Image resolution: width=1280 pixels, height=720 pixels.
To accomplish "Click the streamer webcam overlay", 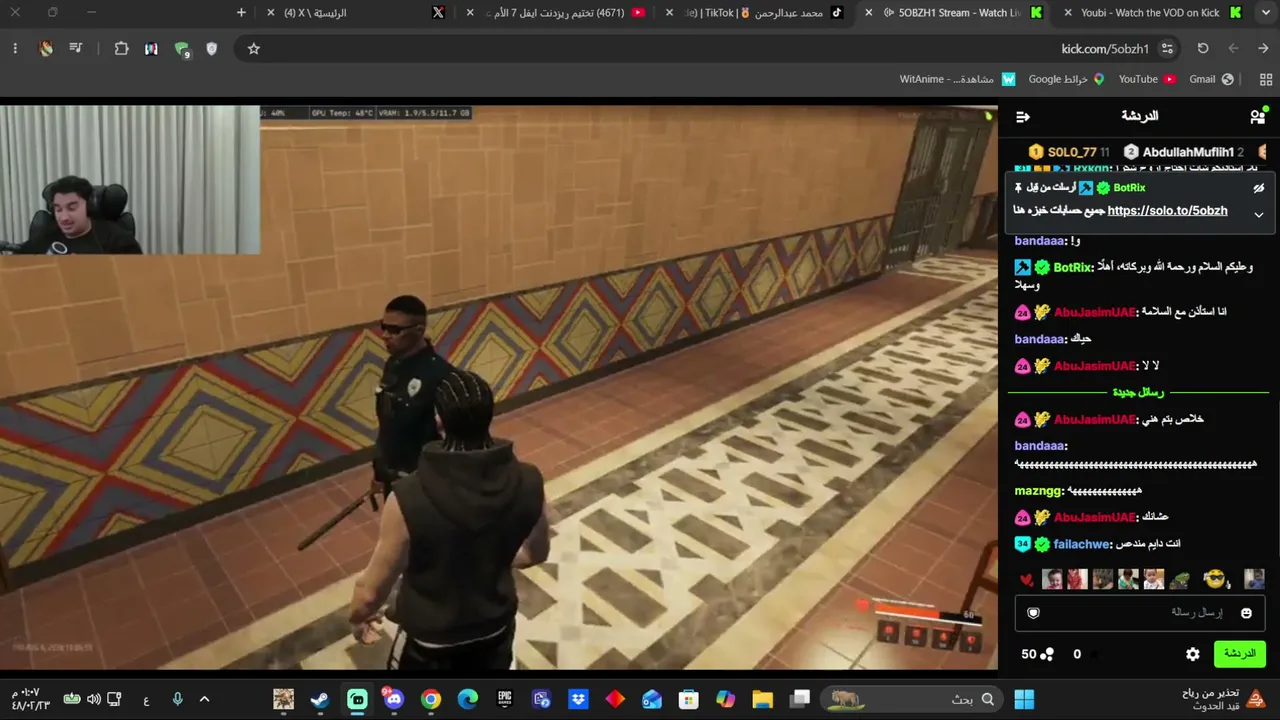I will [130, 180].
